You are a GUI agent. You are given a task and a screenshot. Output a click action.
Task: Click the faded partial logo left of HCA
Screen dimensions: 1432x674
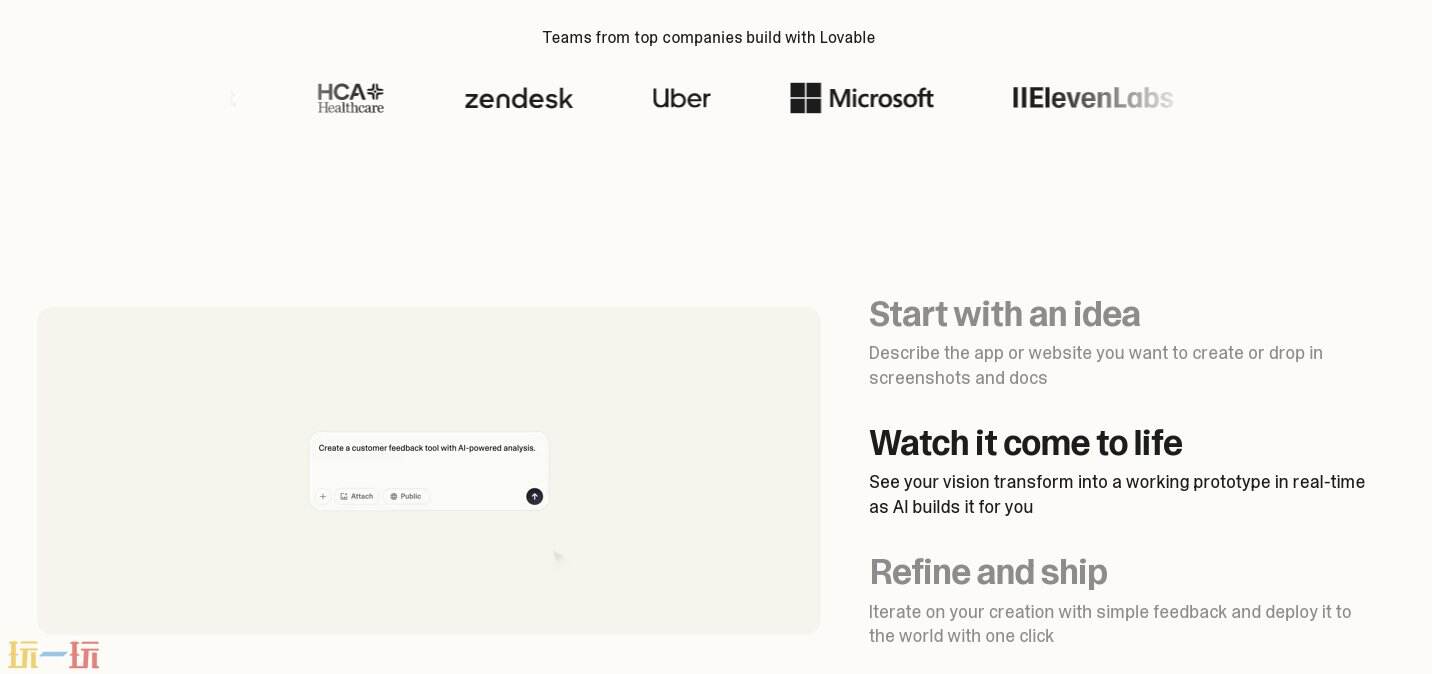tap(232, 98)
